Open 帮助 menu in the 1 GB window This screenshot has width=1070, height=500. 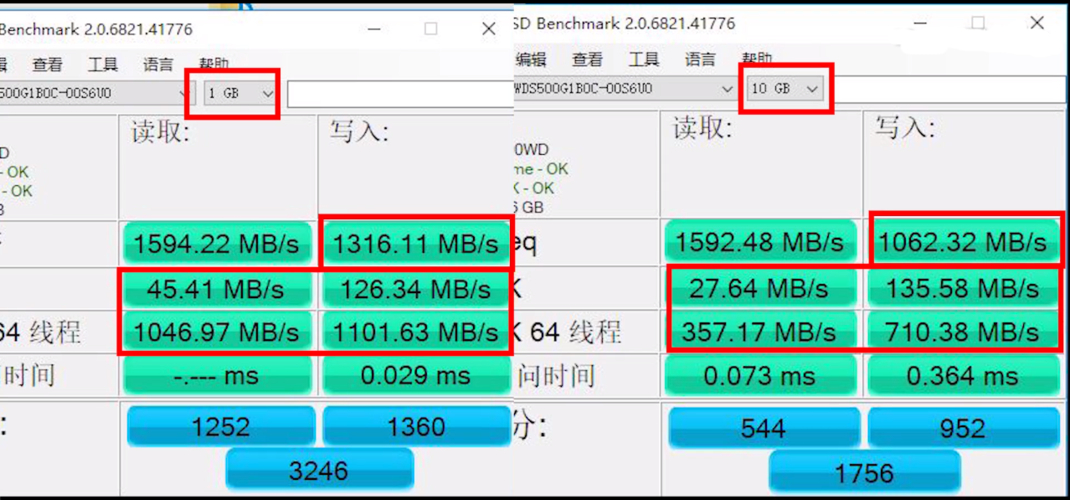pyautogui.click(x=214, y=64)
